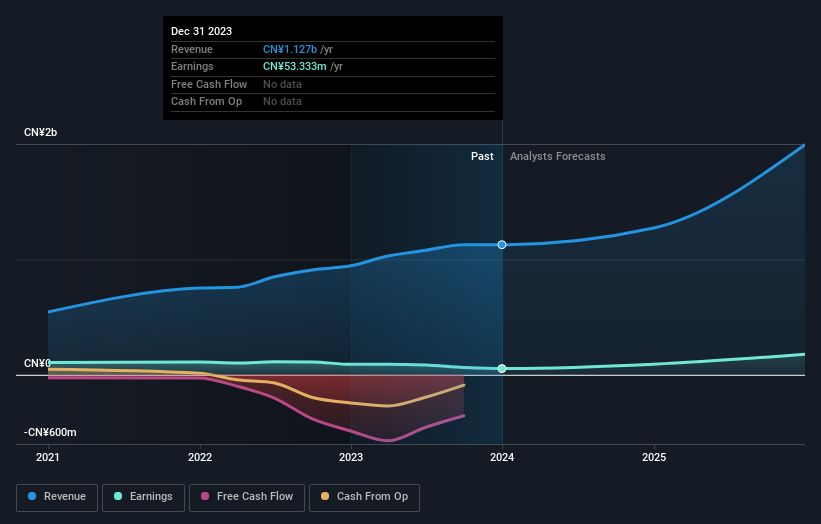Toggle the Revenue legend button

click(x=57, y=497)
